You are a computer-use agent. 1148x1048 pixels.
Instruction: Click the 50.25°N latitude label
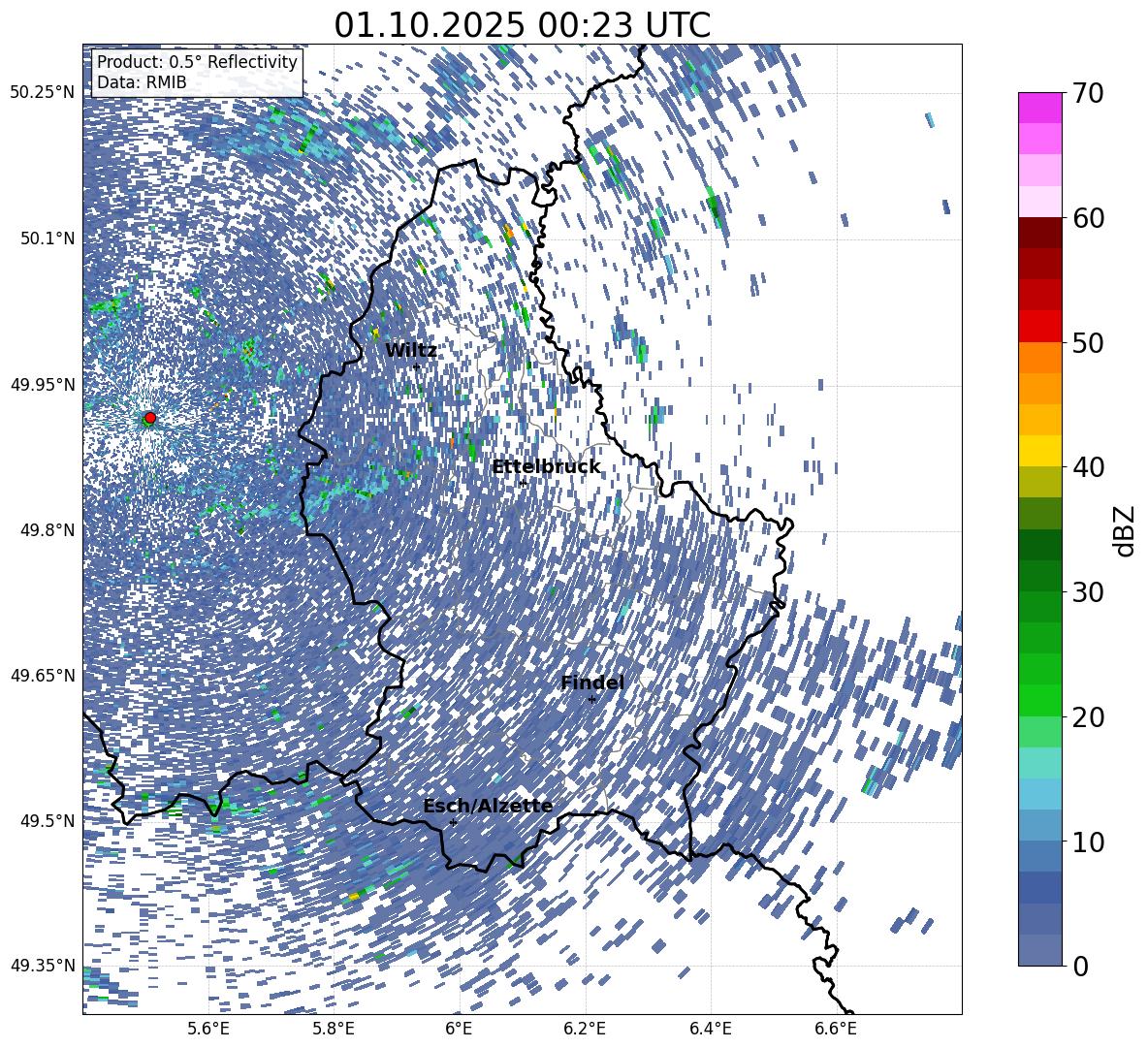(43, 93)
